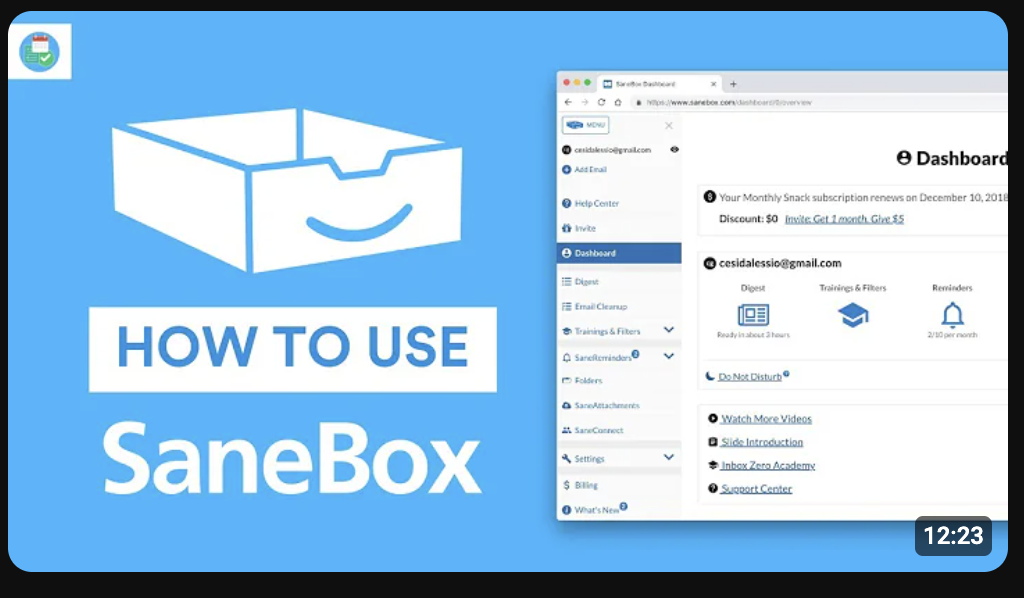Open Reminders via the bell icon

pyautogui.click(x=952, y=316)
